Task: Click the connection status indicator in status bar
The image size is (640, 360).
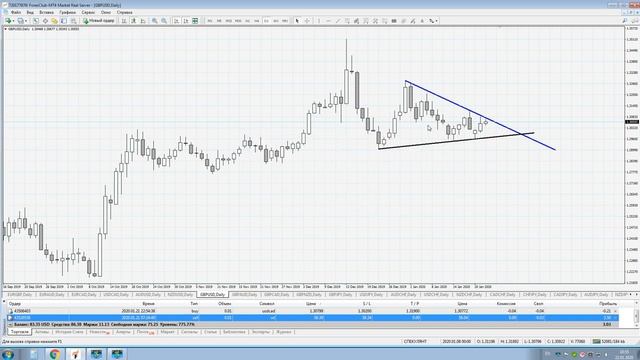Action: (609, 341)
